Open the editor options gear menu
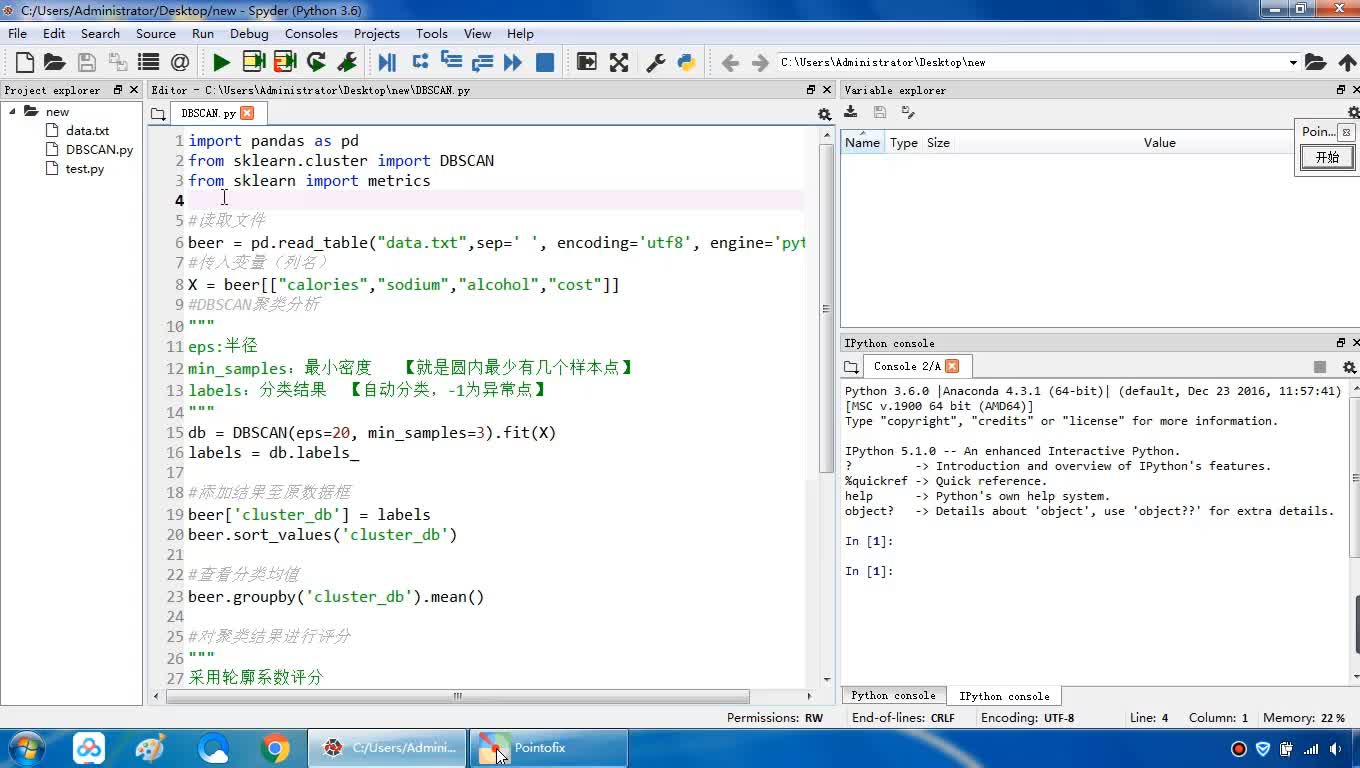1360x768 pixels. click(824, 114)
